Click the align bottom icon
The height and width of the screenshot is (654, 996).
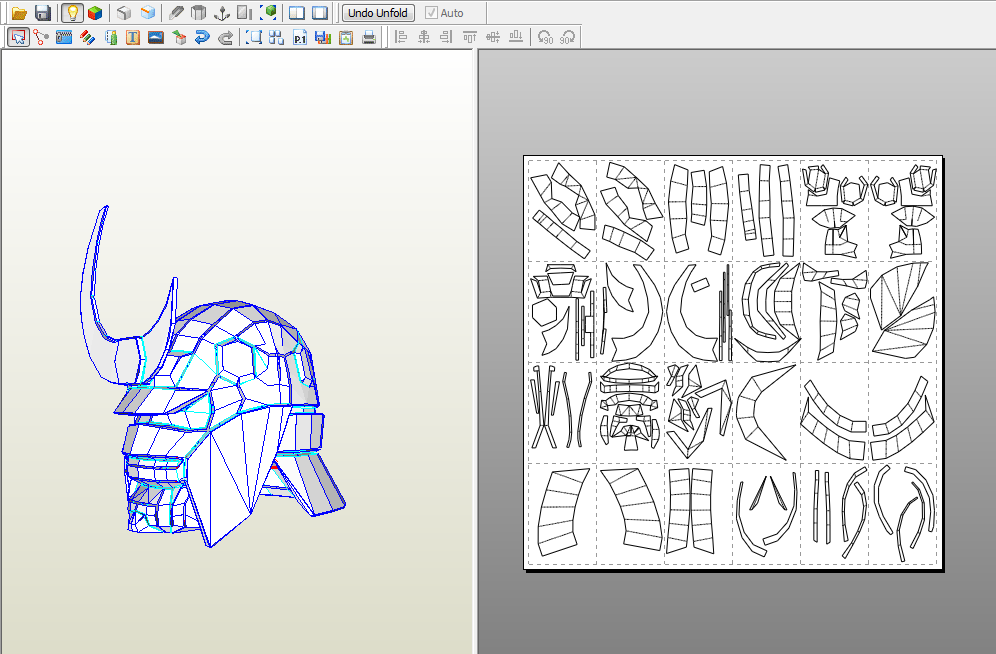coord(516,37)
